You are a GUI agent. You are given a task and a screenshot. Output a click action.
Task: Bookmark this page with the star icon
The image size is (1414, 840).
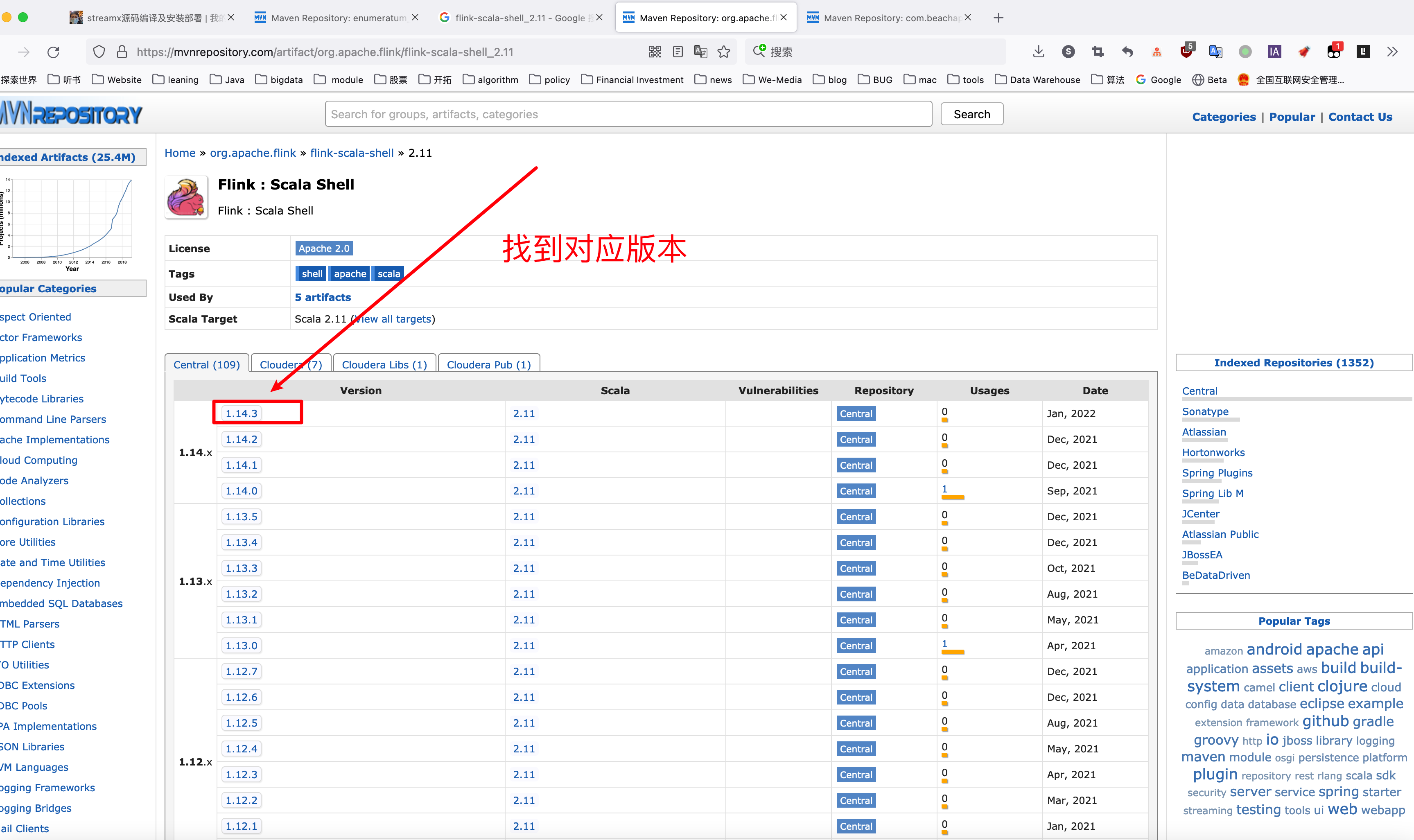coord(723,52)
